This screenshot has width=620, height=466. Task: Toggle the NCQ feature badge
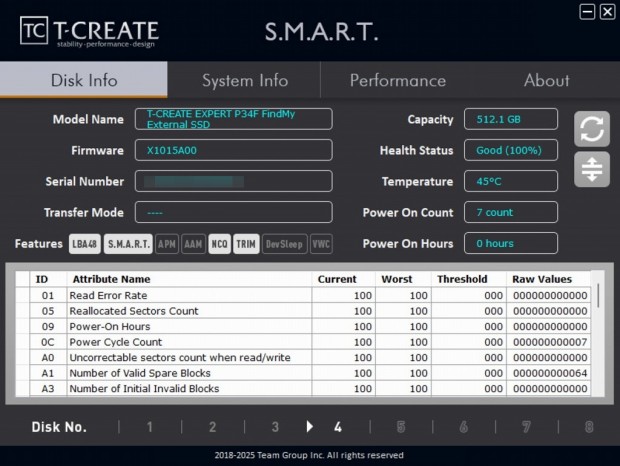click(219, 244)
